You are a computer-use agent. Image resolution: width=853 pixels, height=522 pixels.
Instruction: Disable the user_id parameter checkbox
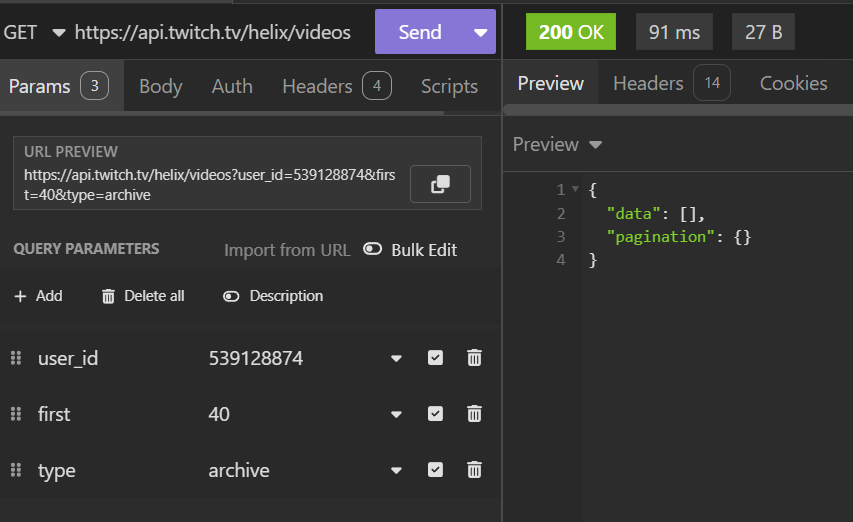pyautogui.click(x=435, y=358)
